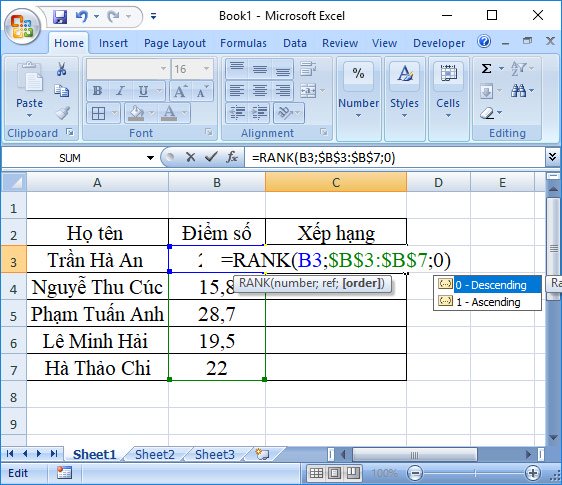562x485 pixels.
Task: Click the Format Painter brush icon
Action: point(62,113)
